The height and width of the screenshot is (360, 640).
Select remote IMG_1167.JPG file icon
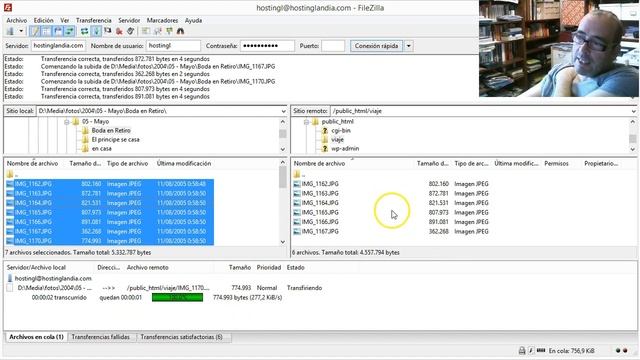pyautogui.click(x=297, y=231)
